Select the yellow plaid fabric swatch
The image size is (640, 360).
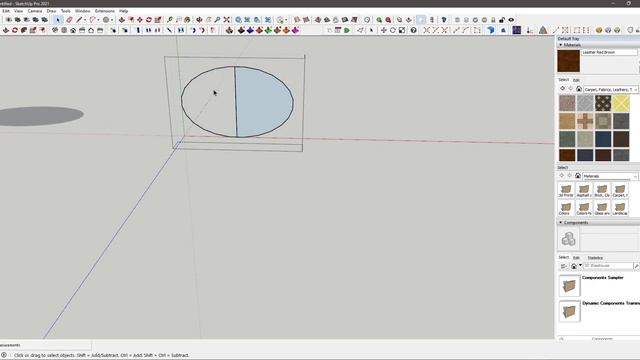621,103
